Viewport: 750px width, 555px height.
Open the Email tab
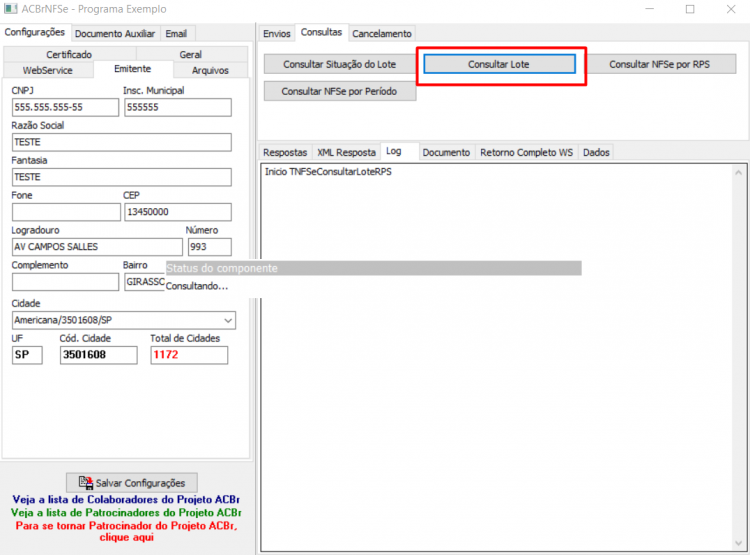[176, 33]
